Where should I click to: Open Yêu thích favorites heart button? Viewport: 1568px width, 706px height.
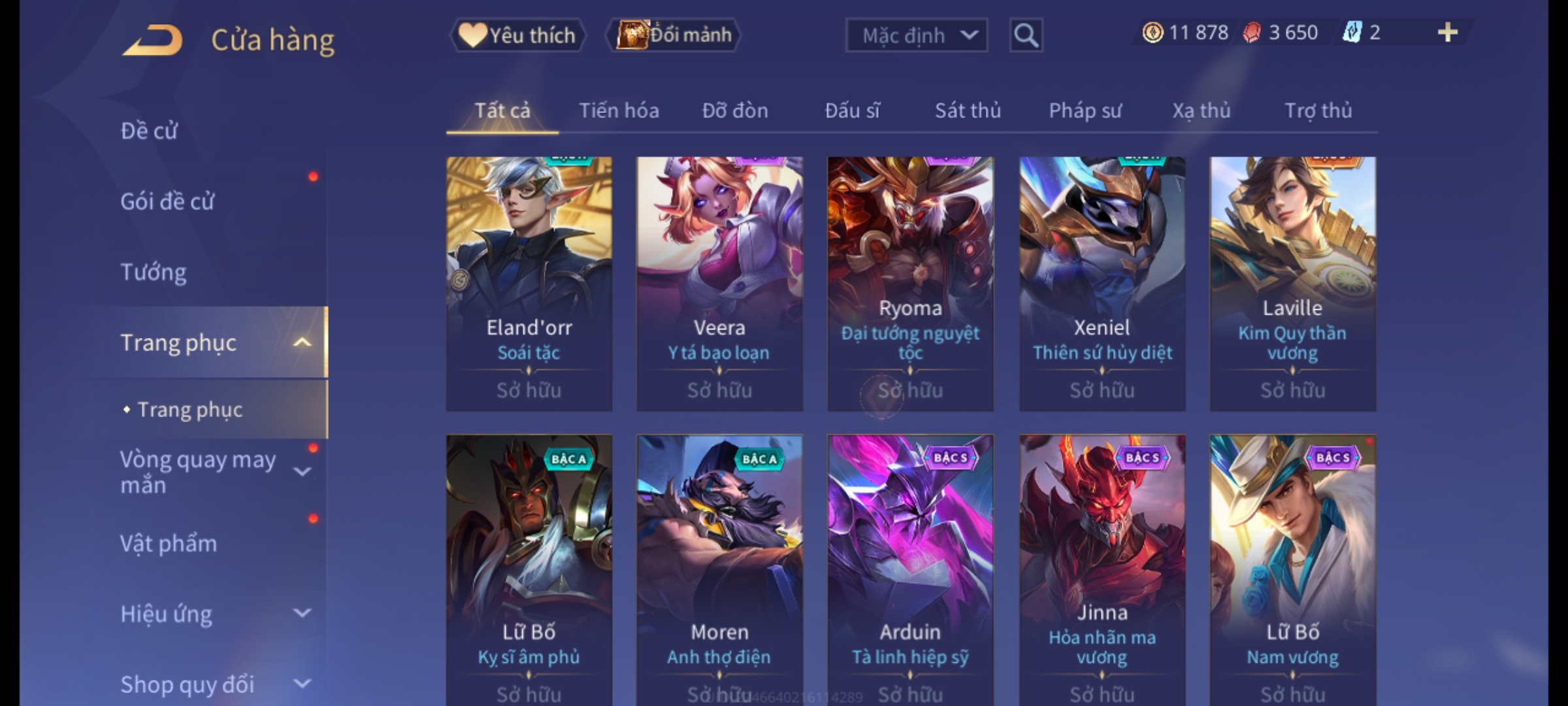click(517, 35)
